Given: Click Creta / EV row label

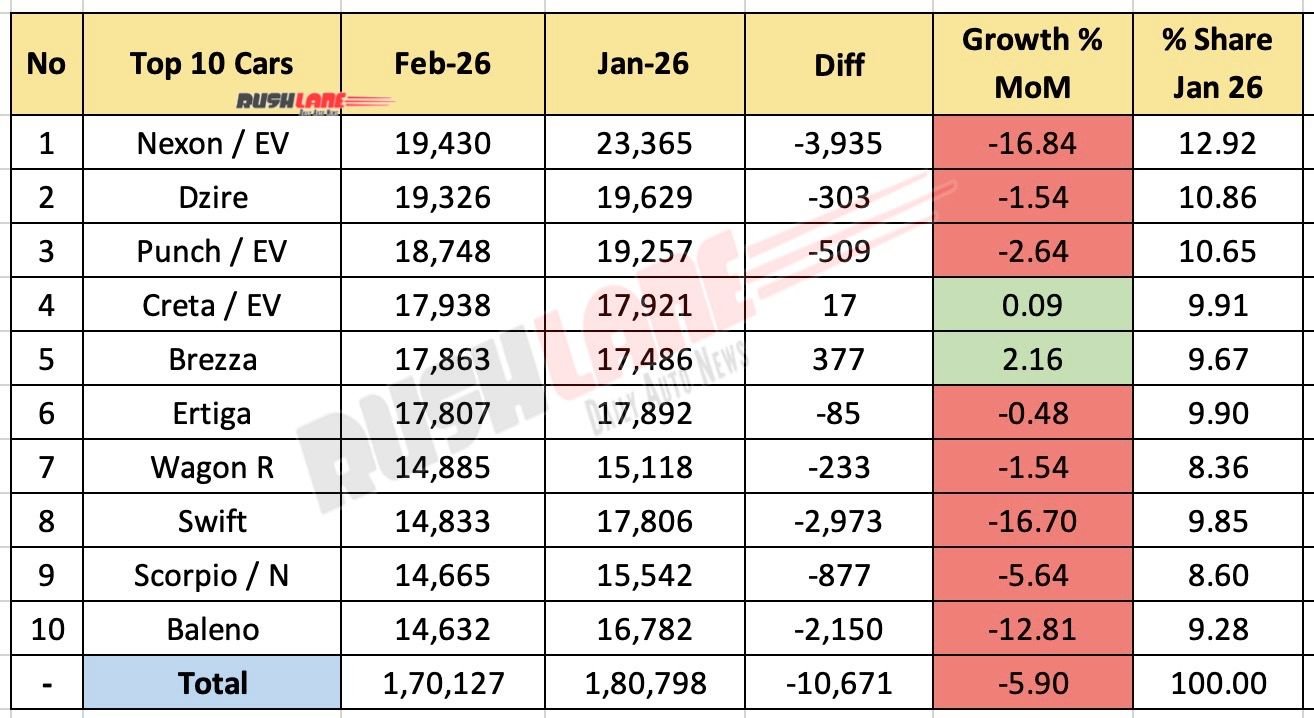Looking at the screenshot, I should click(x=212, y=305).
